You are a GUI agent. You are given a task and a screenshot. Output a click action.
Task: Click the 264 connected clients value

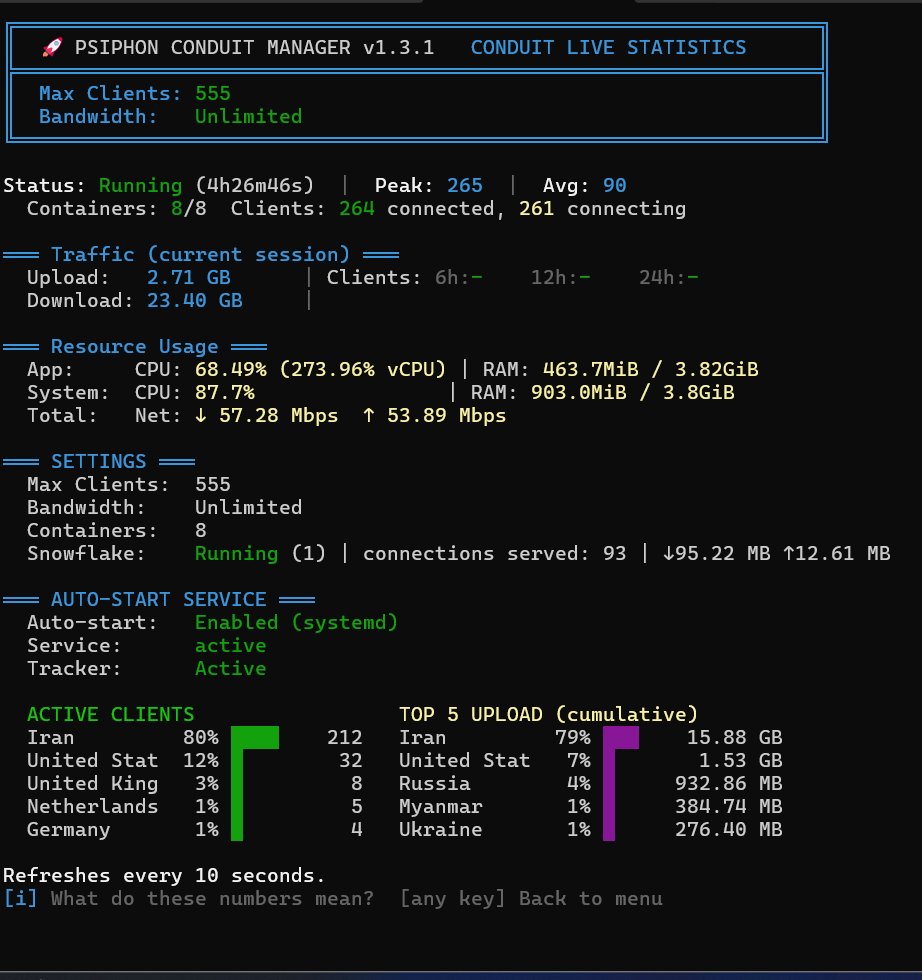point(356,208)
